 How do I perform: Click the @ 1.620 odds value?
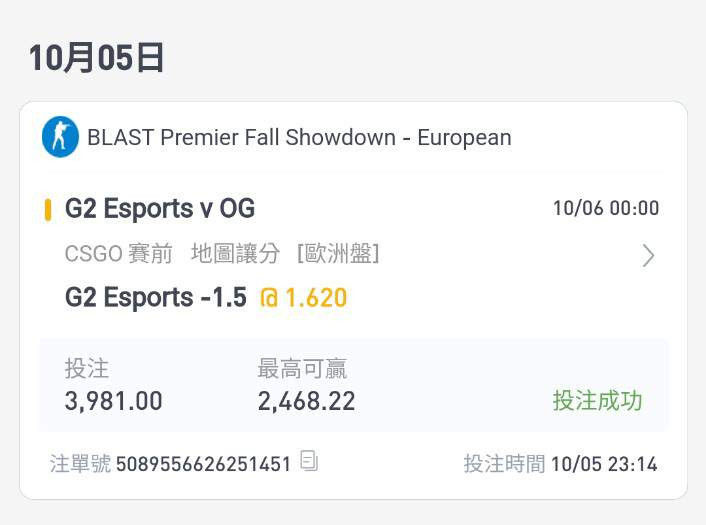pyautogui.click(x=303, y=298)
